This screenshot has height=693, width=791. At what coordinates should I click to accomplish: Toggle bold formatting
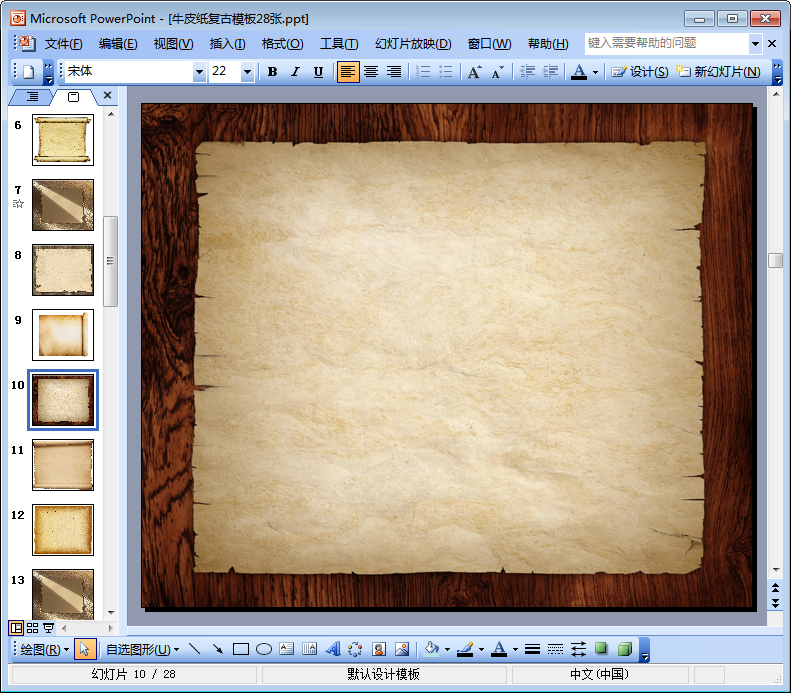point(272,72)
